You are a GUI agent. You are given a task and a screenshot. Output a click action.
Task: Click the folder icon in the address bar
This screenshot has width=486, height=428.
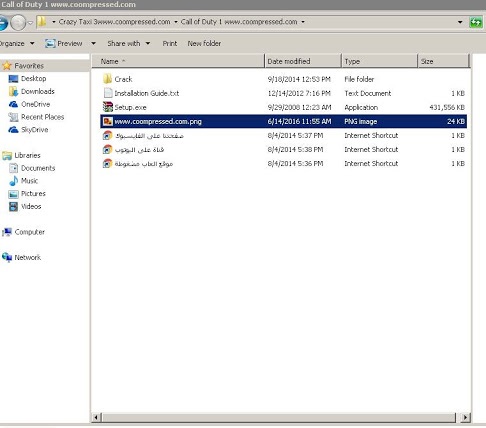pos(42,22)
